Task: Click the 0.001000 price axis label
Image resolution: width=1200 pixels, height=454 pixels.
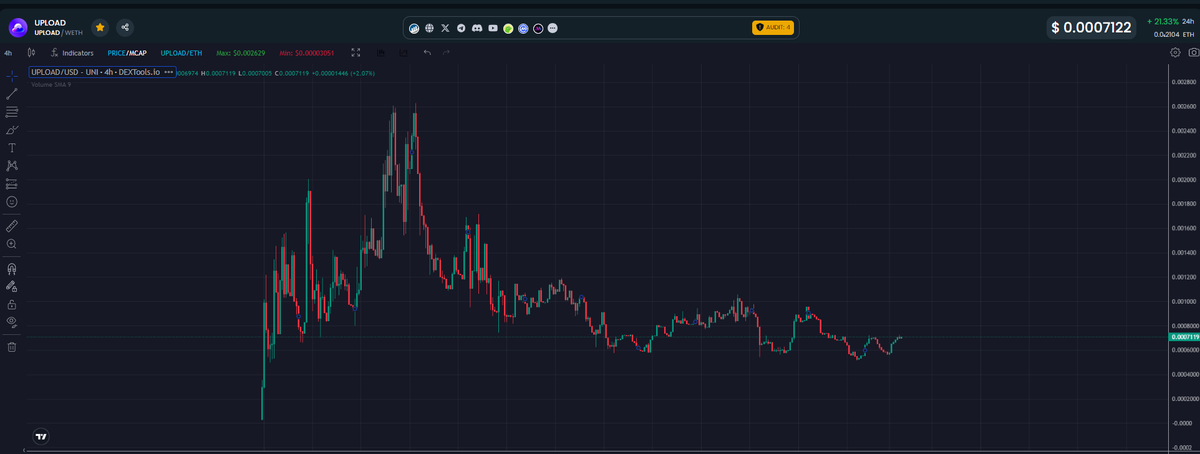Action: coord(1182,301)
